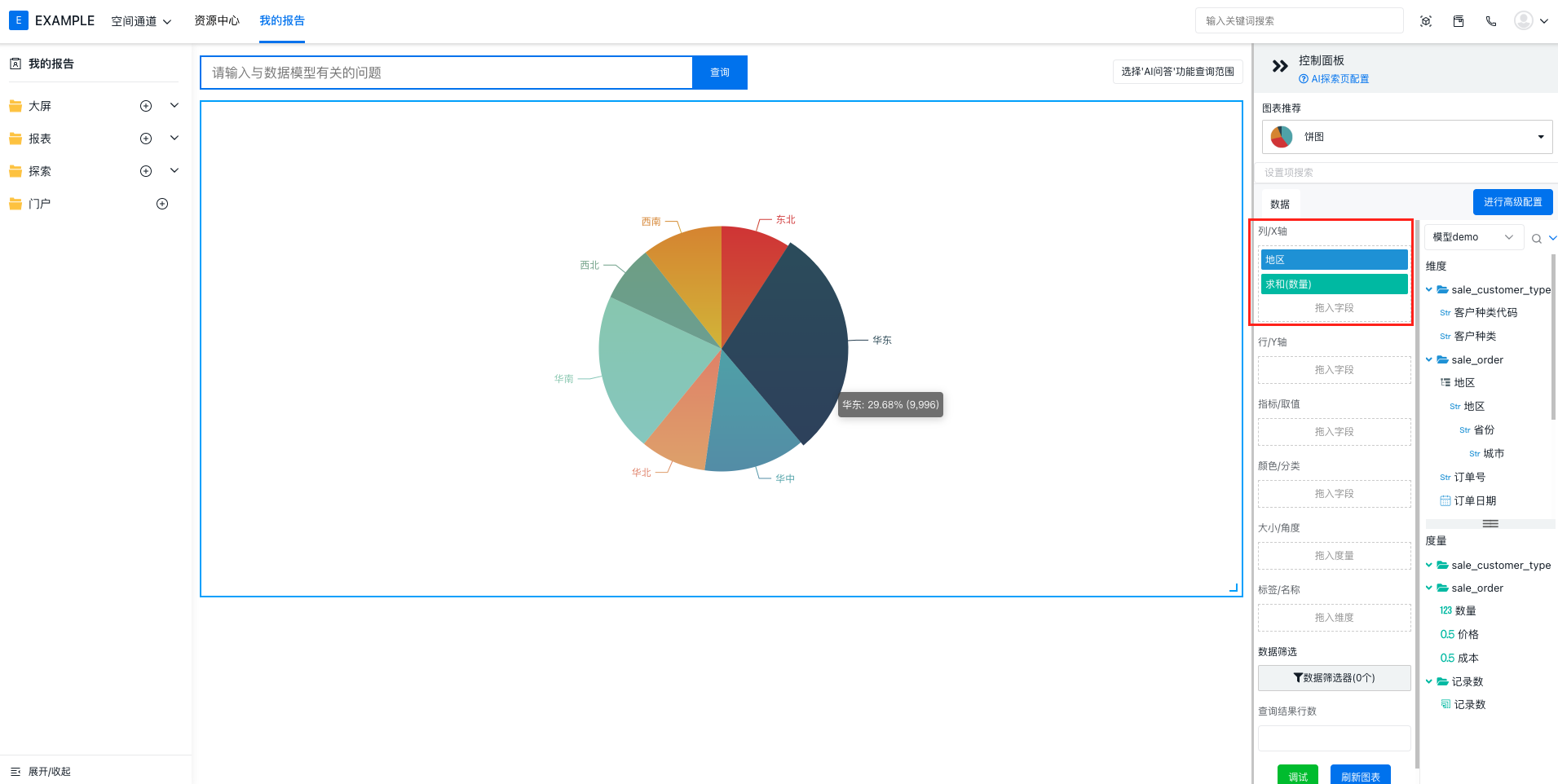1558x784 pixels.
Task: Click the 我的报告 header icon
Action: click(15, 64)
